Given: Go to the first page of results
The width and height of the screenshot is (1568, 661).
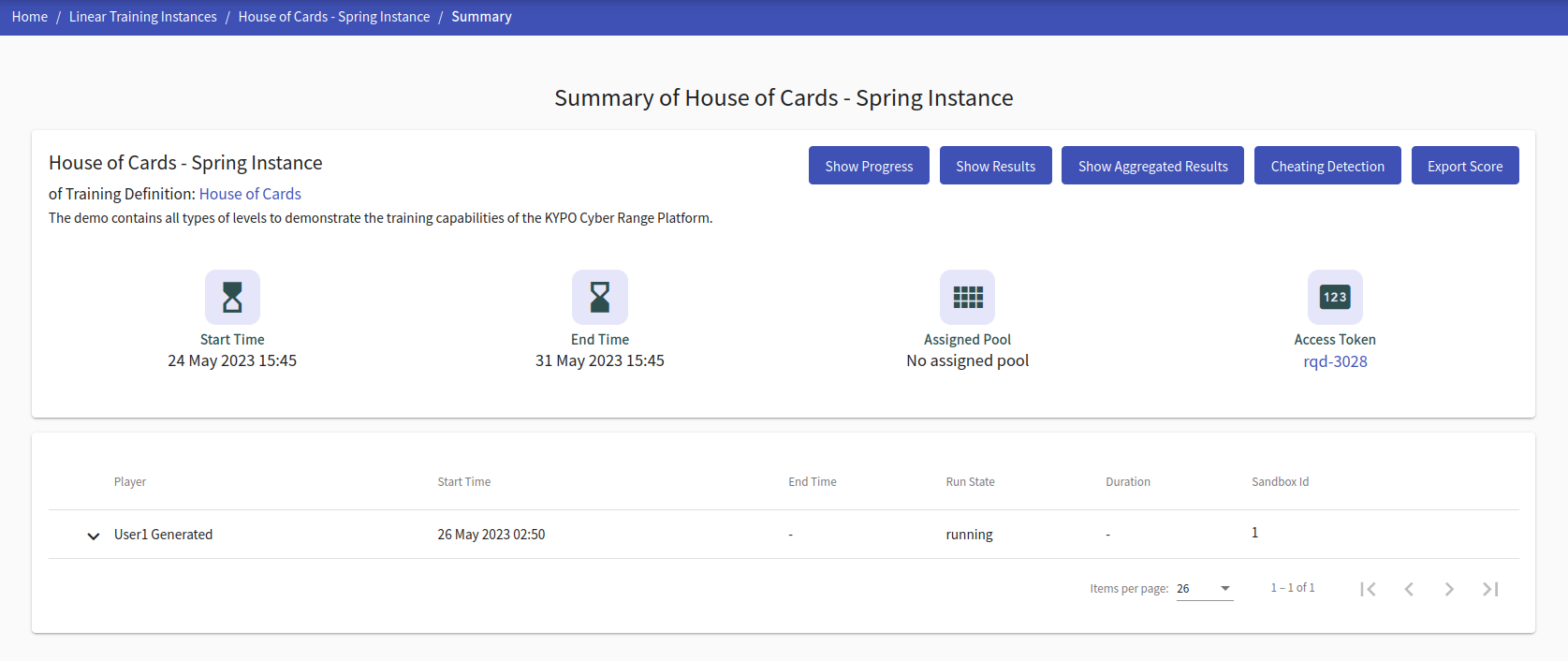Looking at the screenshot, I should tap(1369, 589).
